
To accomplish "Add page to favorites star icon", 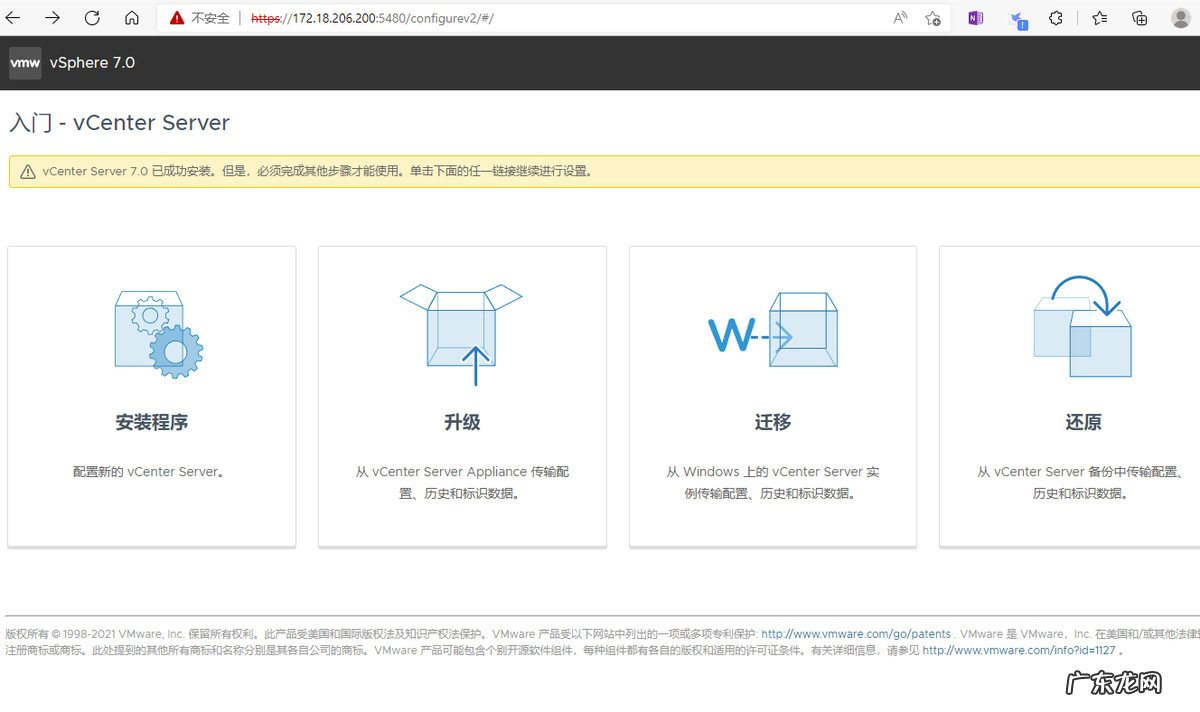I will (x=932, y=18).
